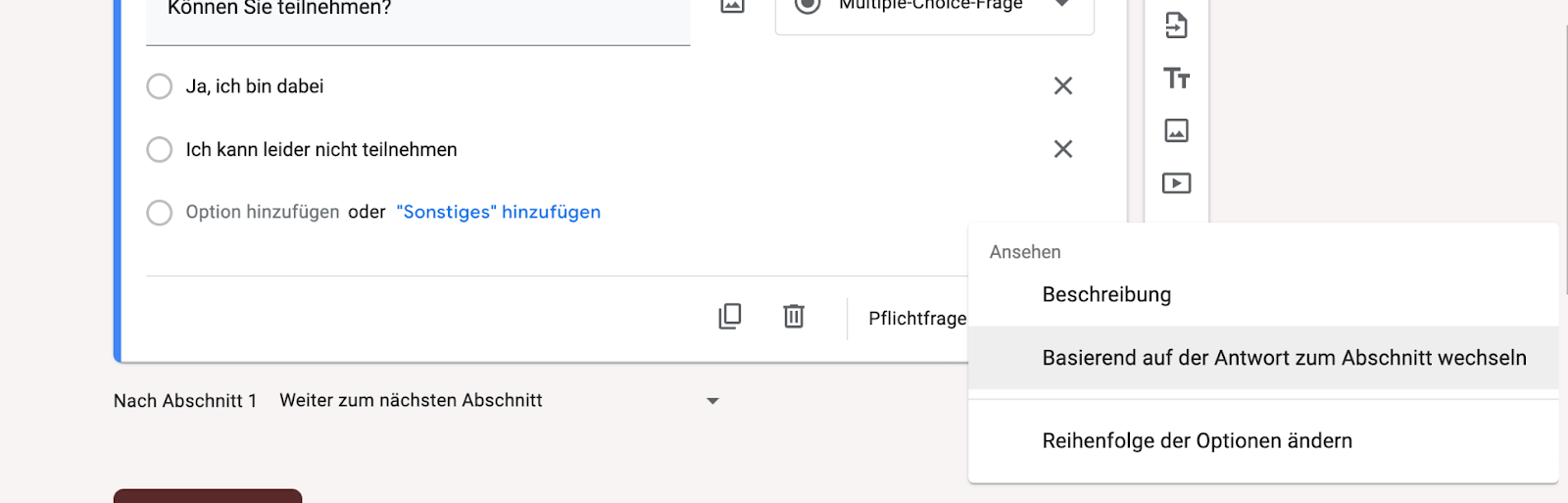Add title and description via Tt icon
Viewport: 1568px width, 503px height.
(1176, 78)
